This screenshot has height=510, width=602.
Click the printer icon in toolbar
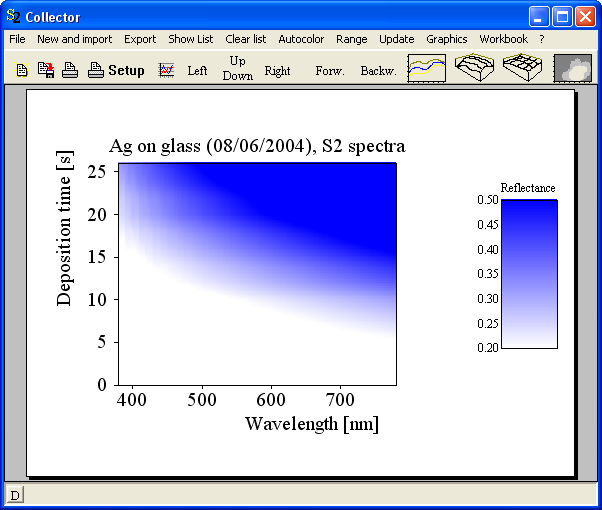tap(70, 70)
